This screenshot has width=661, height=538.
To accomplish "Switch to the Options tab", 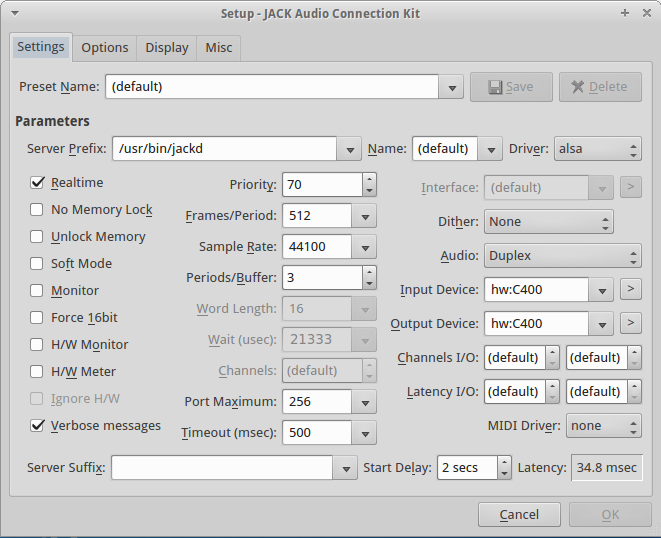I will pos(105,48).
